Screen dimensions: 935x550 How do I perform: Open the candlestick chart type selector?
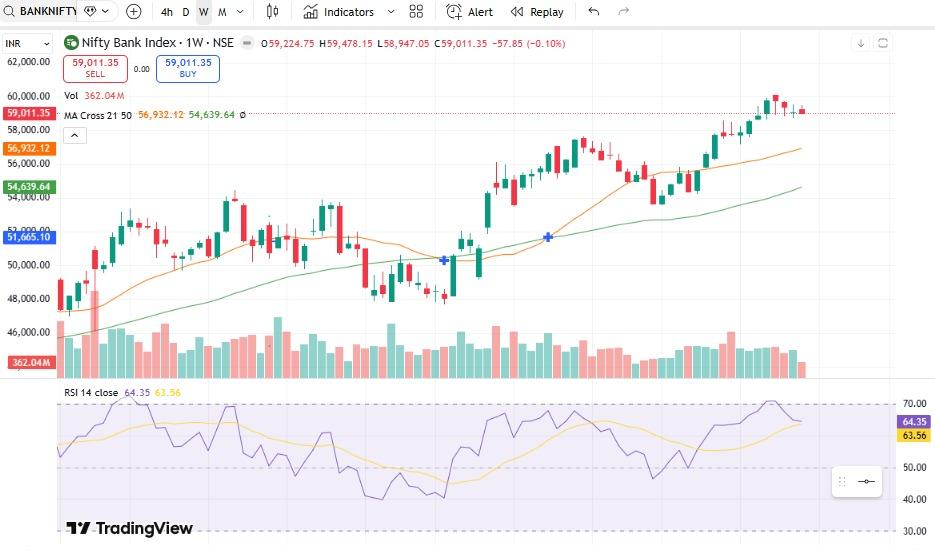click(273, 11)
